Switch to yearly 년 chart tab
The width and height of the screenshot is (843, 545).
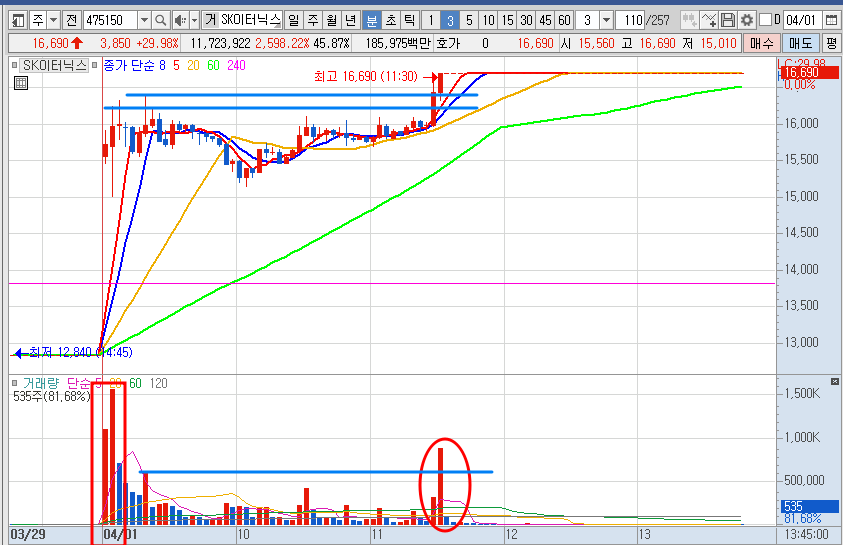351,20
